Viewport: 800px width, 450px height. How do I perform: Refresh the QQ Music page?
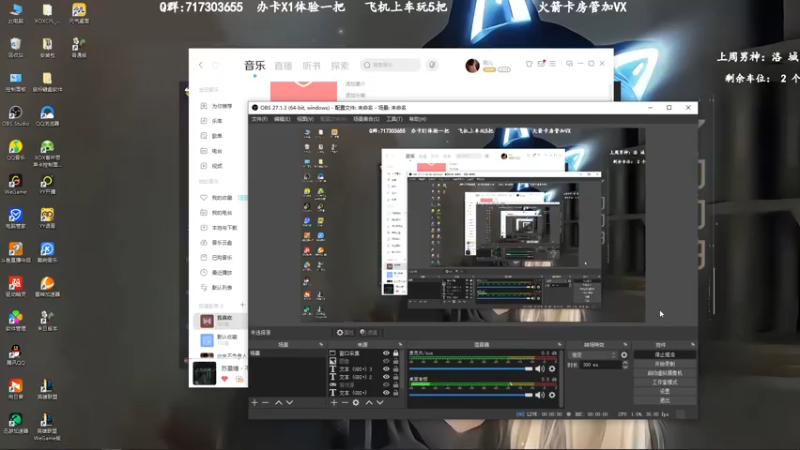pos(215,65)
